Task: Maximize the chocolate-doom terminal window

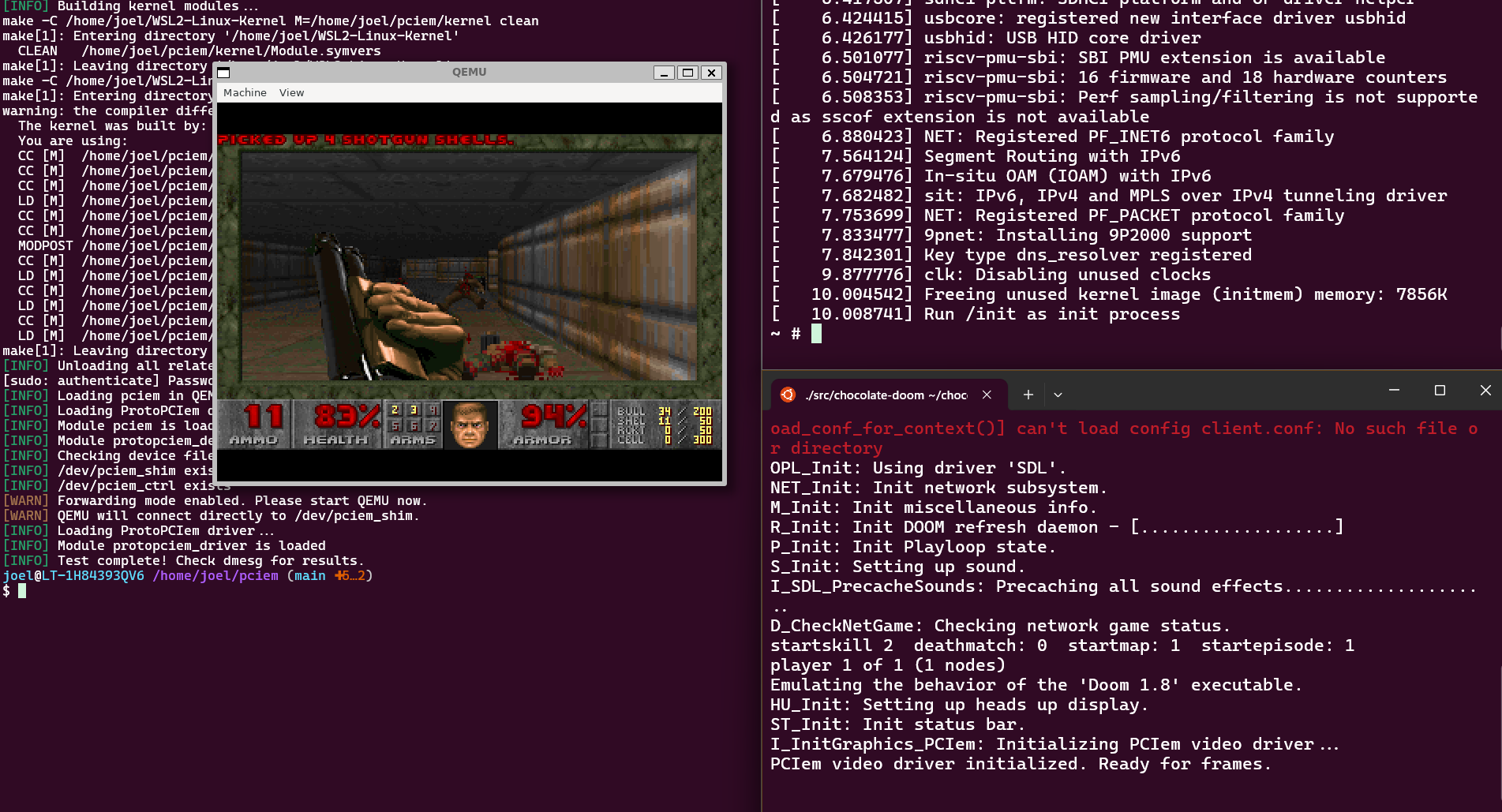Action: pyautogui.click(x=1440, y=390)
